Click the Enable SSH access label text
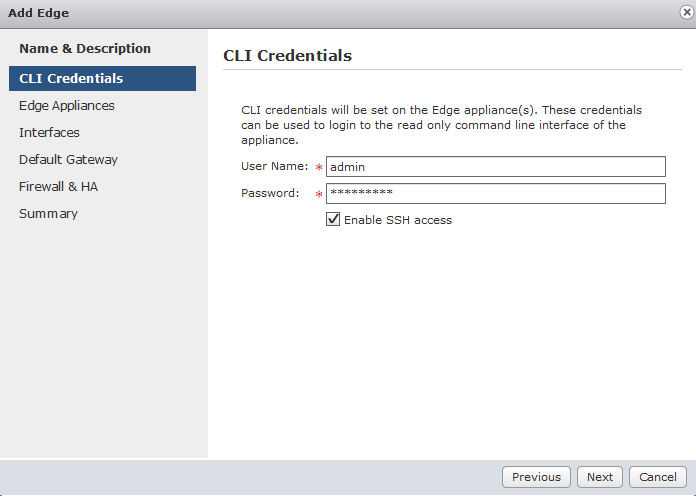This screenshot has width=696, height=496. click(398, 220)
